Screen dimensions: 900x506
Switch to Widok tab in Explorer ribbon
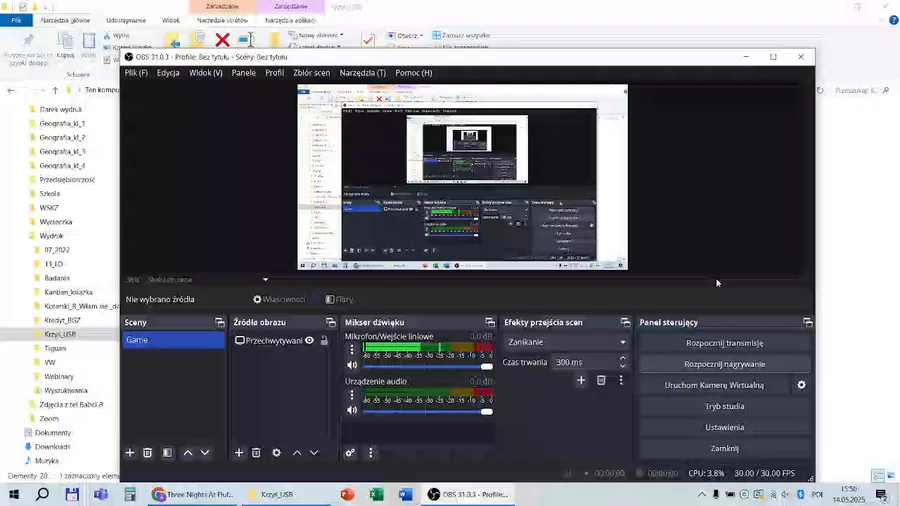click(170, 20)
